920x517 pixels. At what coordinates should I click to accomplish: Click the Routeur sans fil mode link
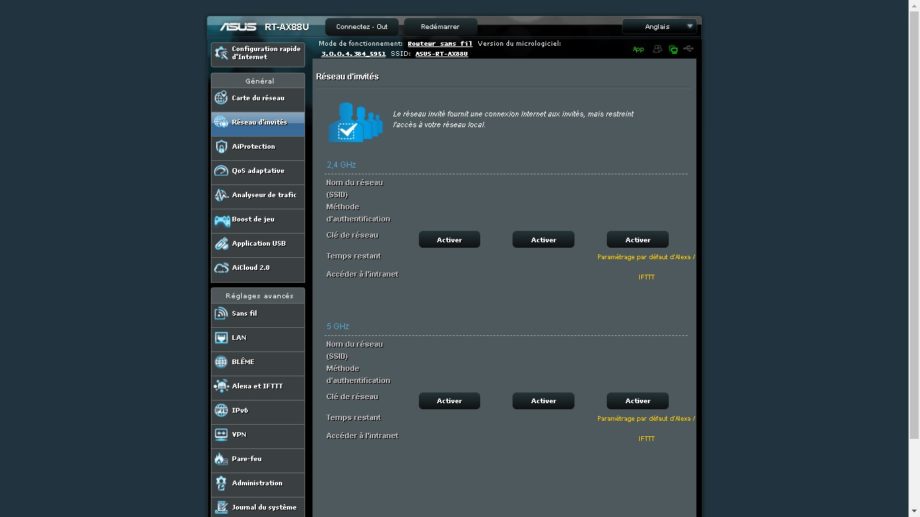[439, 44]
